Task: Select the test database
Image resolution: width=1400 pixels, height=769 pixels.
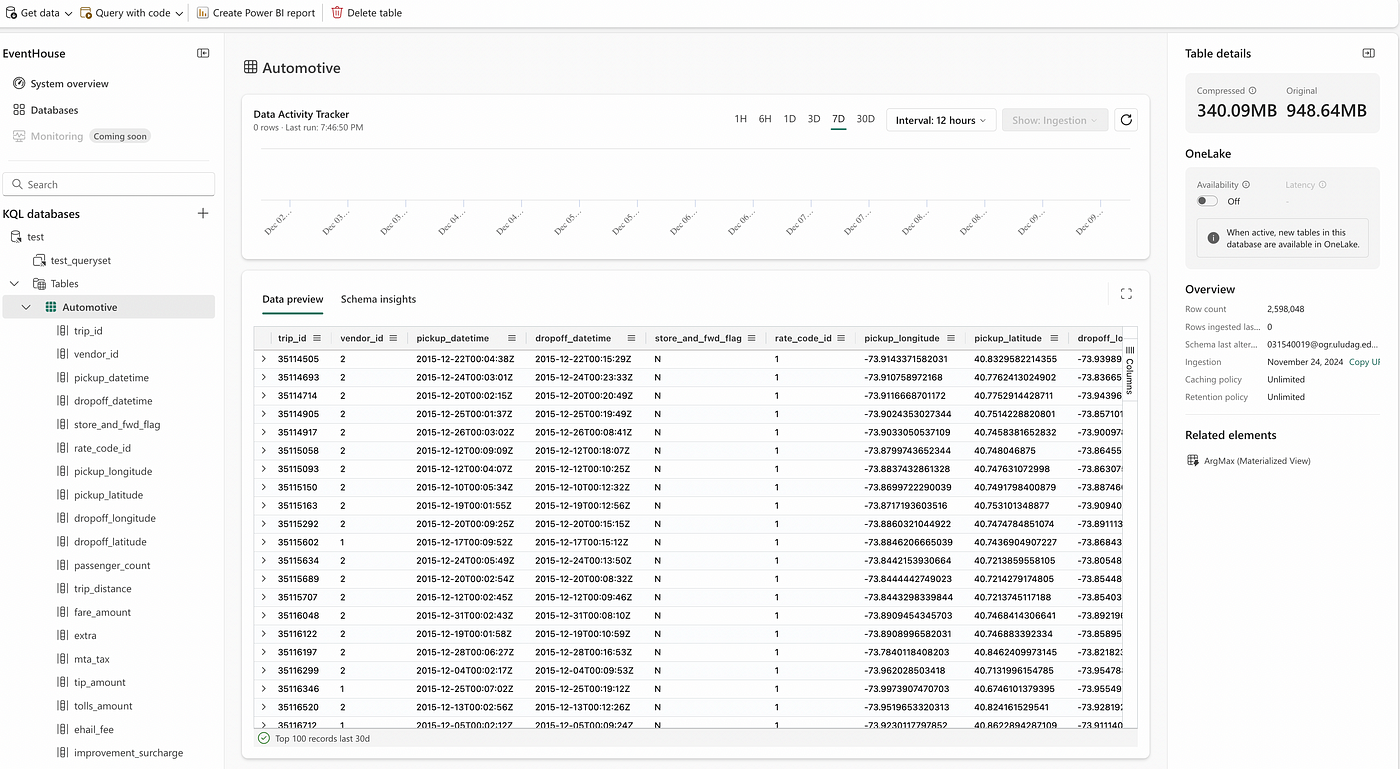Action: [x=35, y=237]
